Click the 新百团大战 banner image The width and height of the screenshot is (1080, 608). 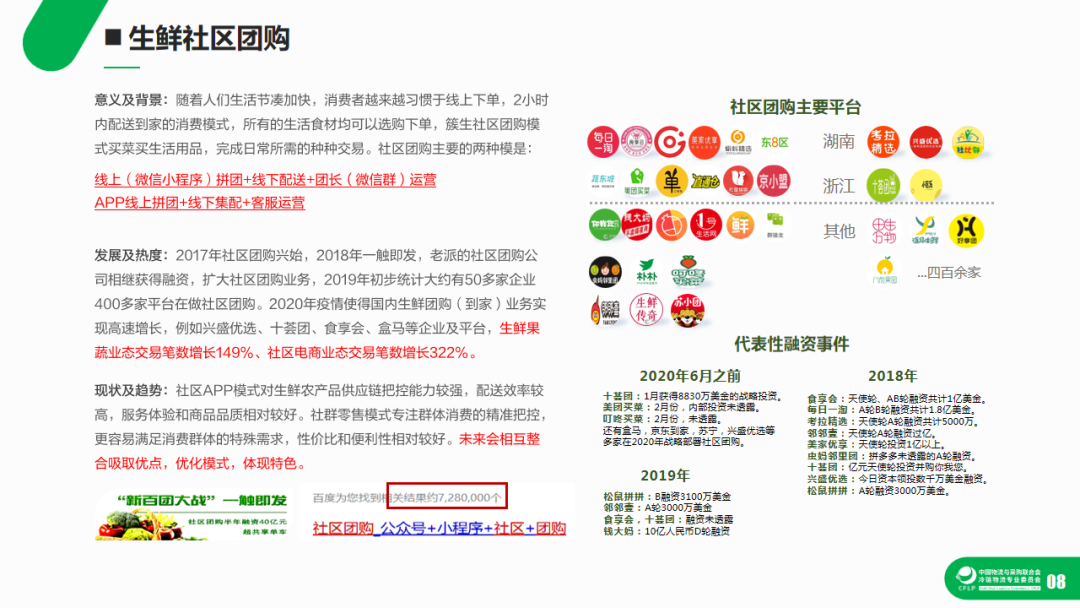pos(194,514)
